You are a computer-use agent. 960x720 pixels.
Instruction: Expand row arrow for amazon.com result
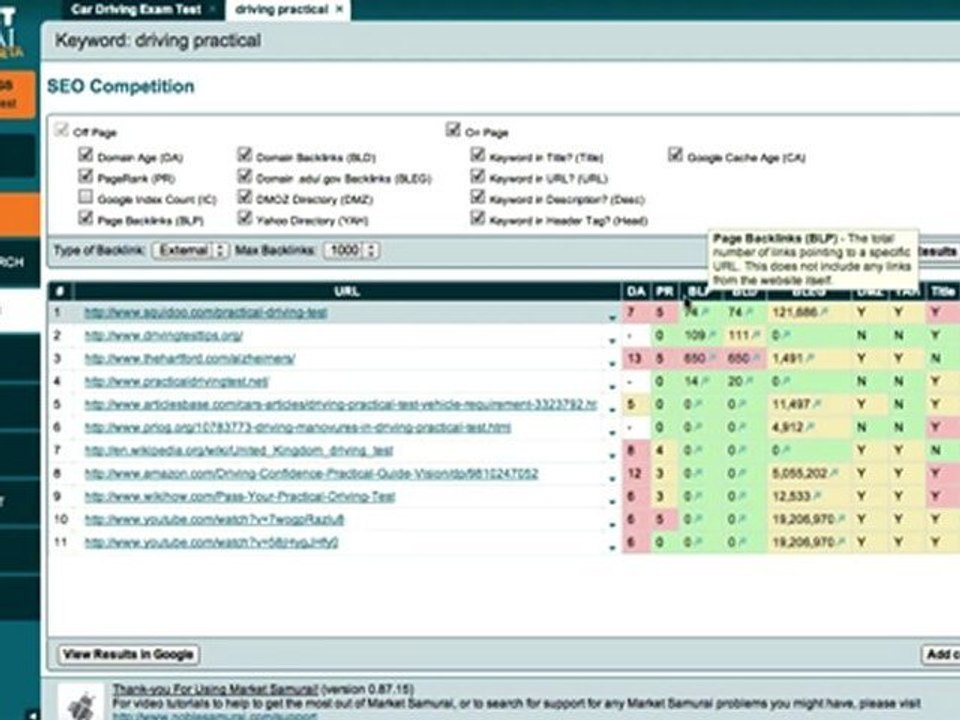[x=612, y=478]
